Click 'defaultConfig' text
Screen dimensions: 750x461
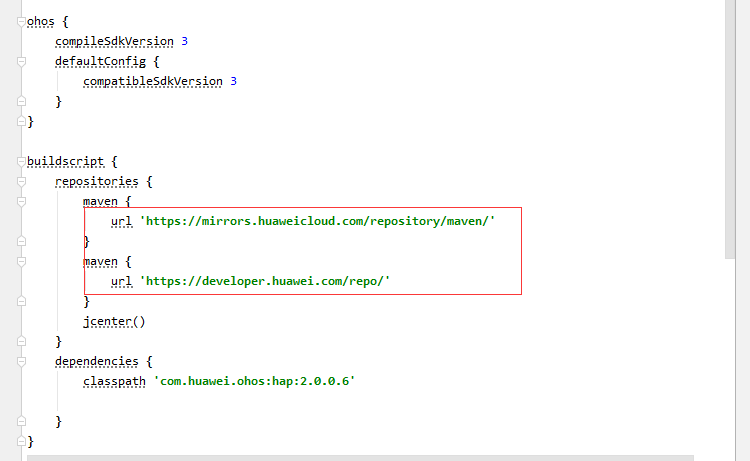(x=100, y=62)
